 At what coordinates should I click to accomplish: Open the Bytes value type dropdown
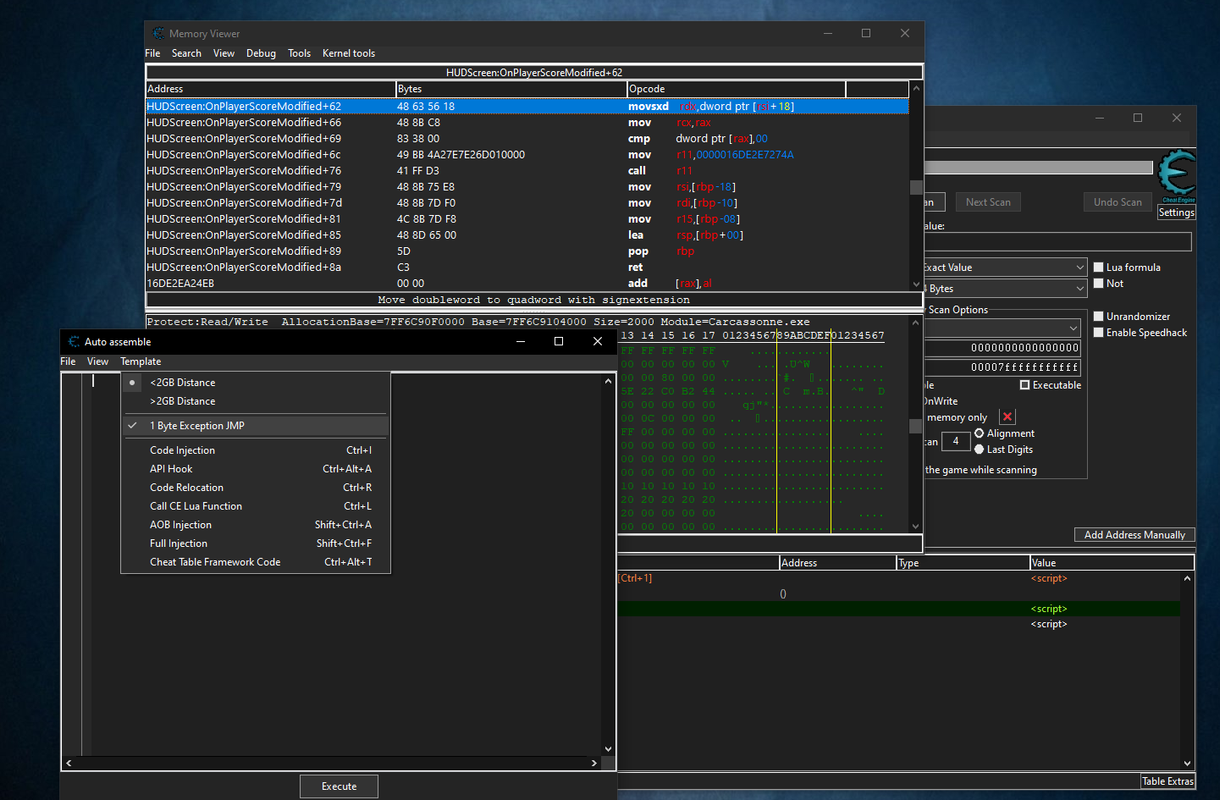(1003, 288)
